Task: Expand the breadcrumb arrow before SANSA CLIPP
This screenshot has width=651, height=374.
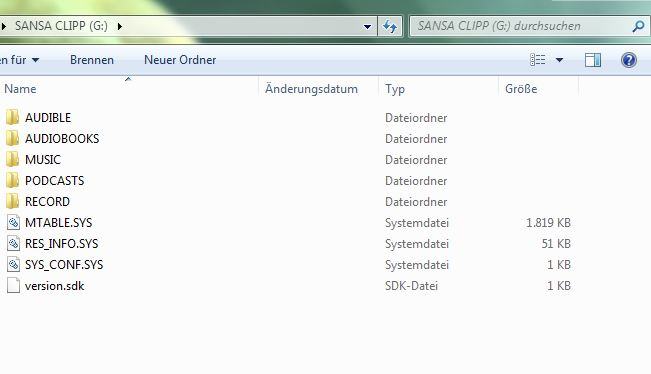Action: click(x=3, y=27)
